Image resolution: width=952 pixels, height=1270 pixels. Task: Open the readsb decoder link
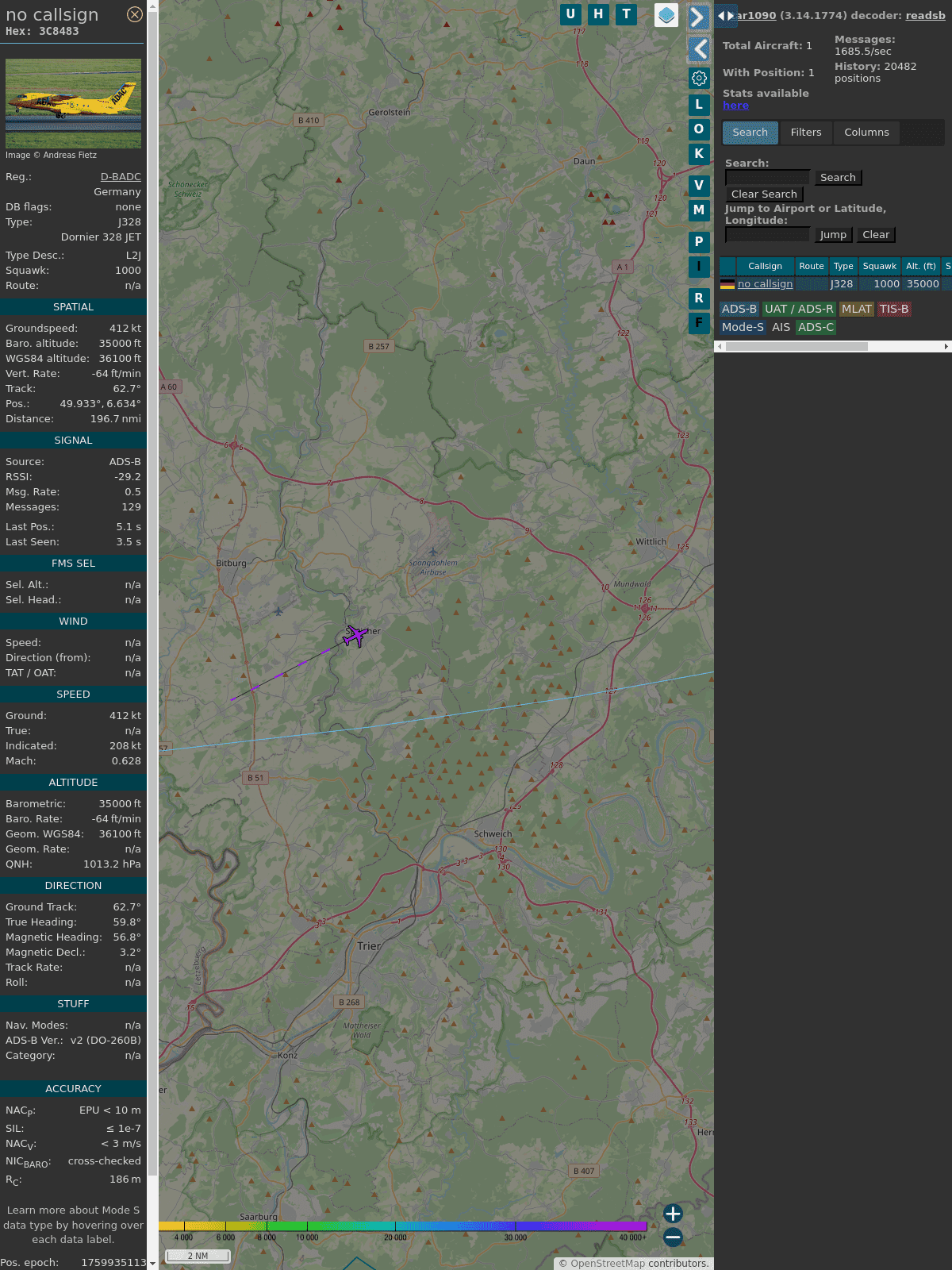coord(925,15)
